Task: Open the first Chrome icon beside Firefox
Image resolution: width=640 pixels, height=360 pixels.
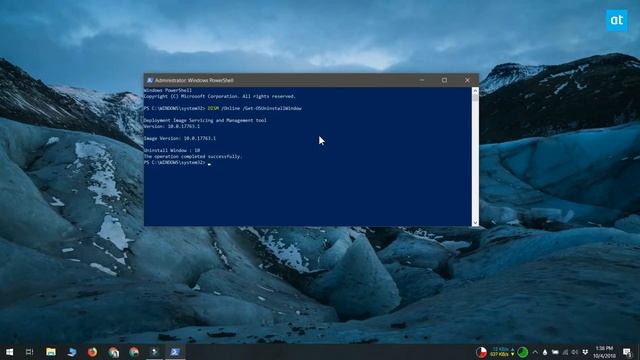Action: coord(113,352)
